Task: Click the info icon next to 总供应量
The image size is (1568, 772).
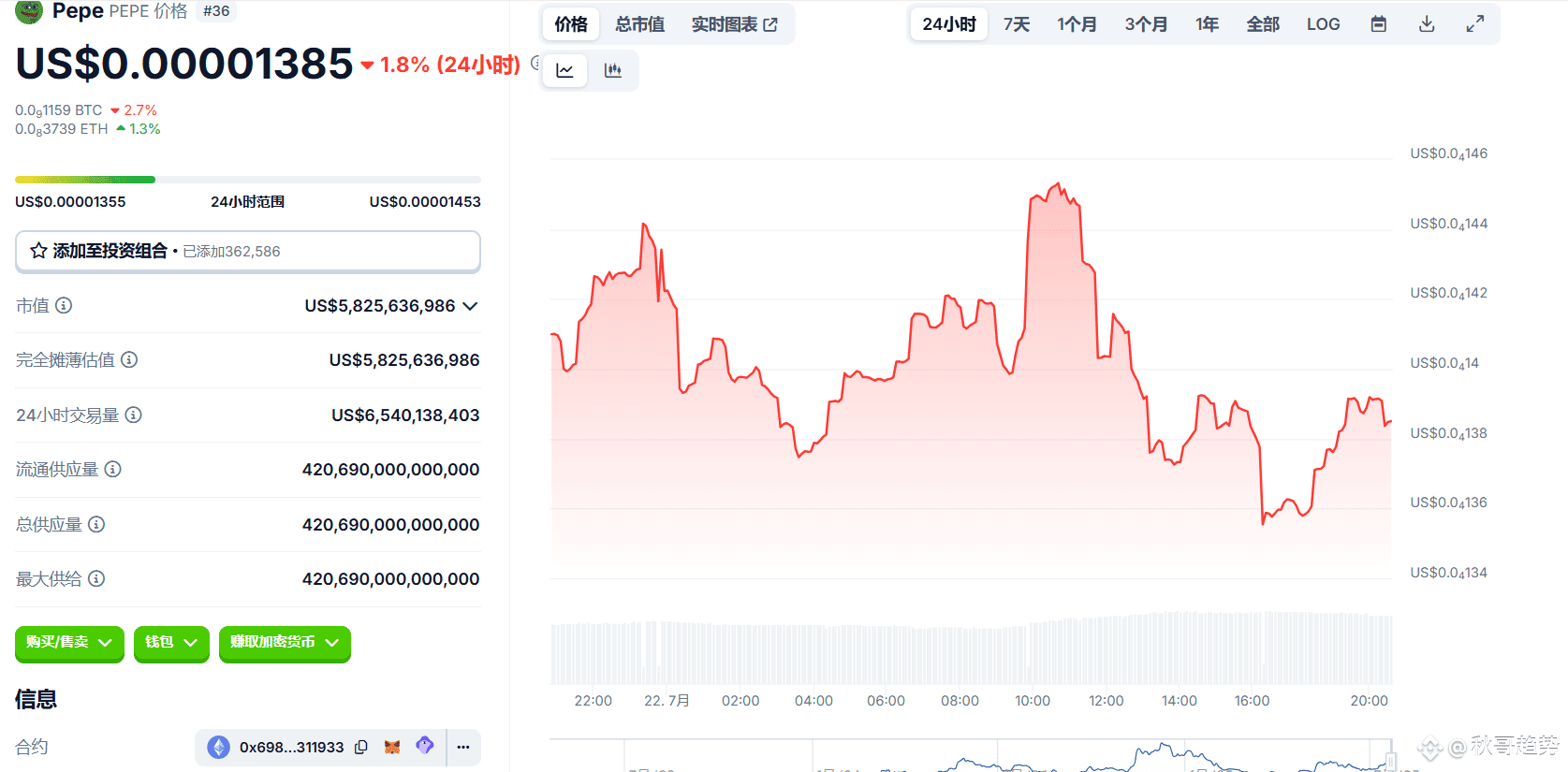Action: click(96, 524)
